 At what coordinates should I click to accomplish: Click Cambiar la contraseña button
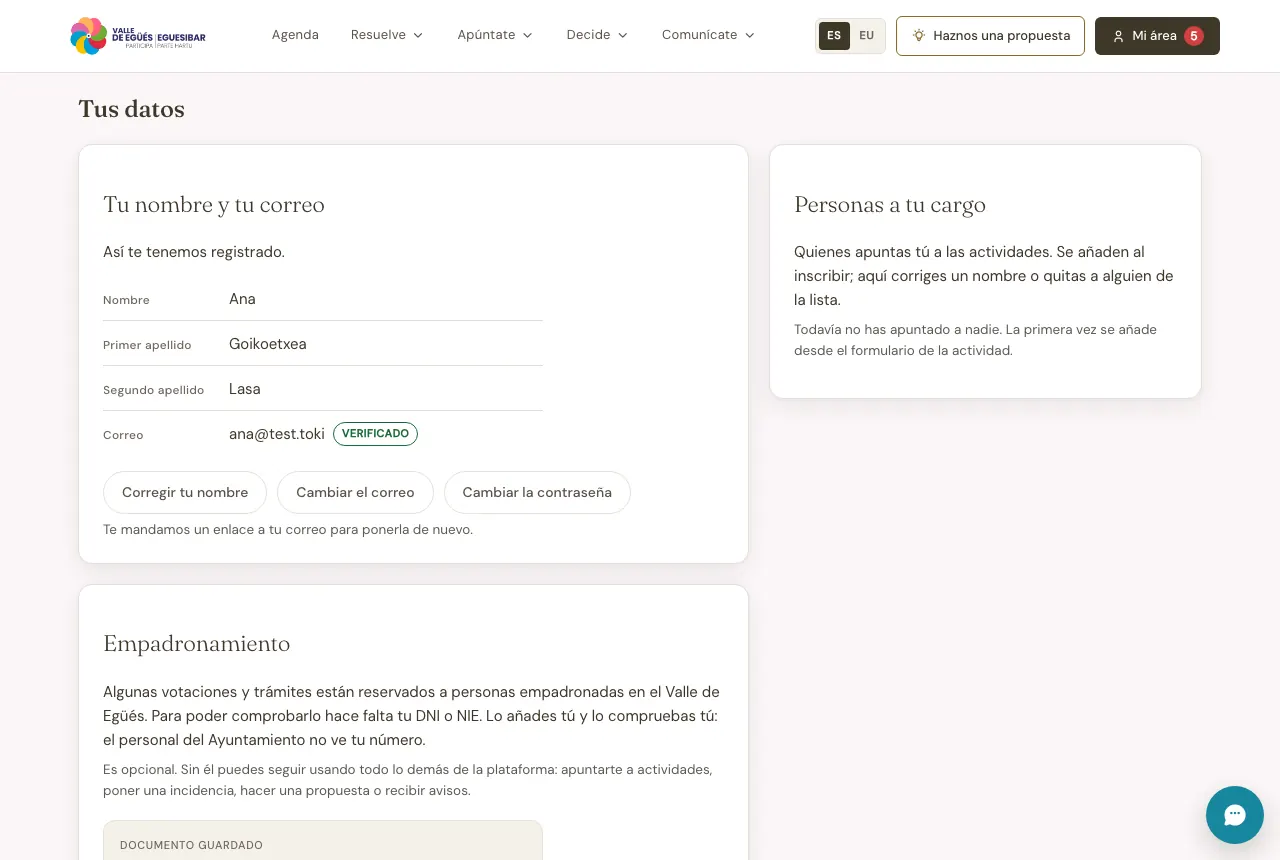pos(537,493)
